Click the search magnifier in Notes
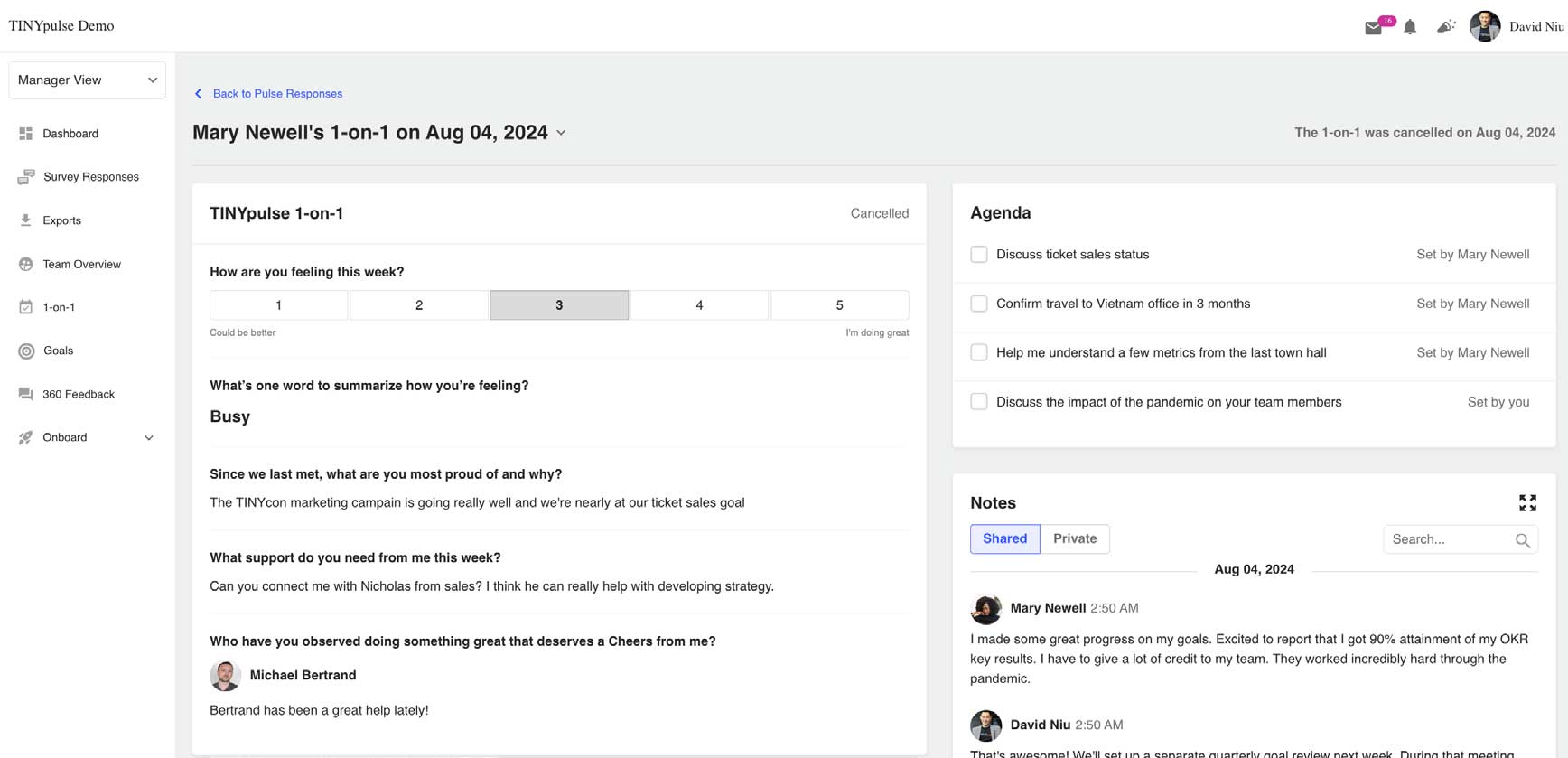Screen dimensions: 1568x758 coord(1522,540)
